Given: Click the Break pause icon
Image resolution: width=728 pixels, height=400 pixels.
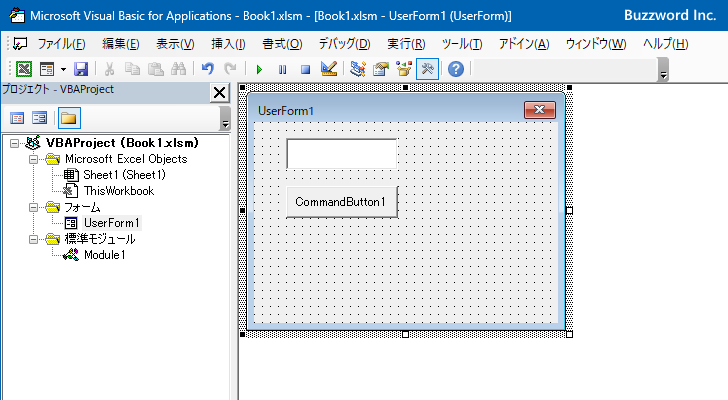Looking at the screenshot, I should coord(282,70).
